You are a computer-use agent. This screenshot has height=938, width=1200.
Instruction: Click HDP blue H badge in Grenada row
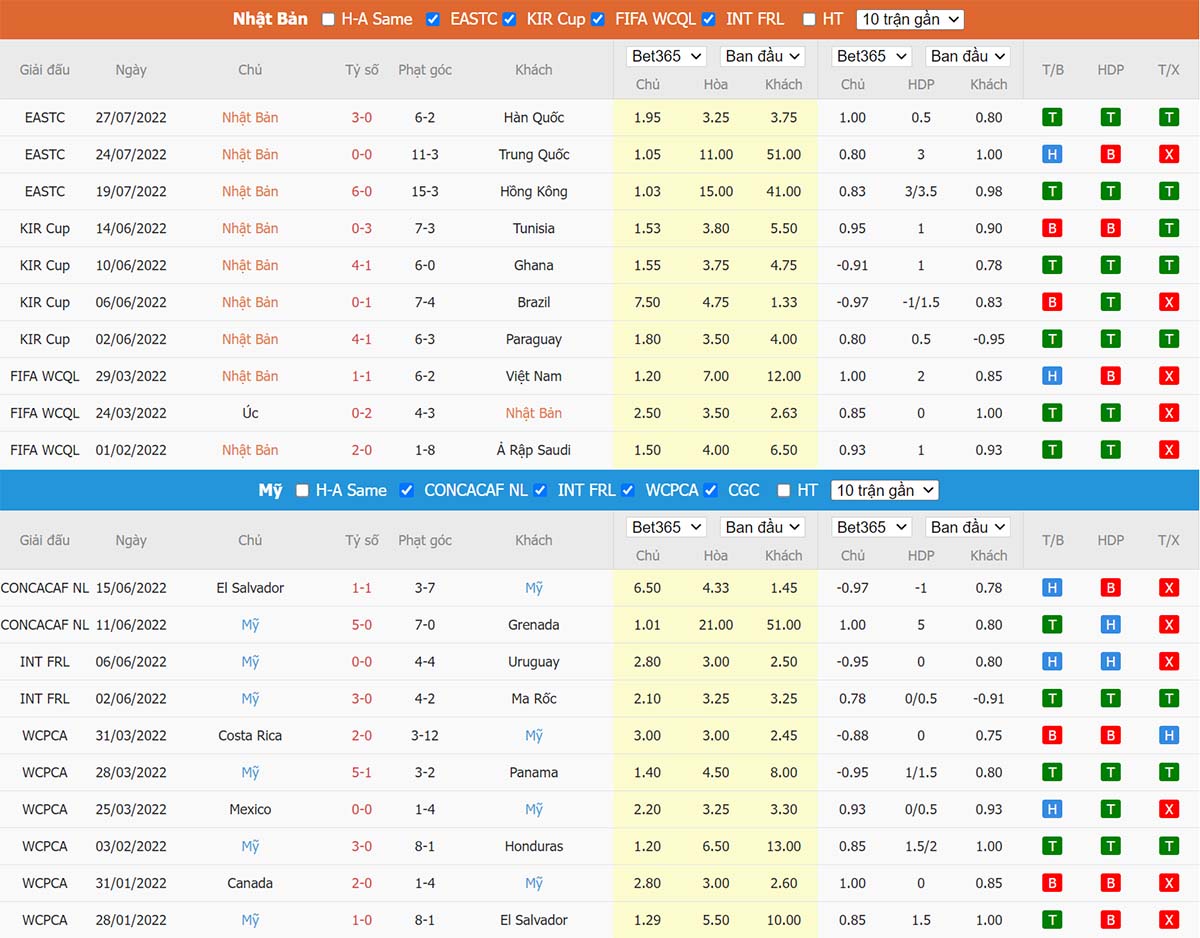(1110, 625)
